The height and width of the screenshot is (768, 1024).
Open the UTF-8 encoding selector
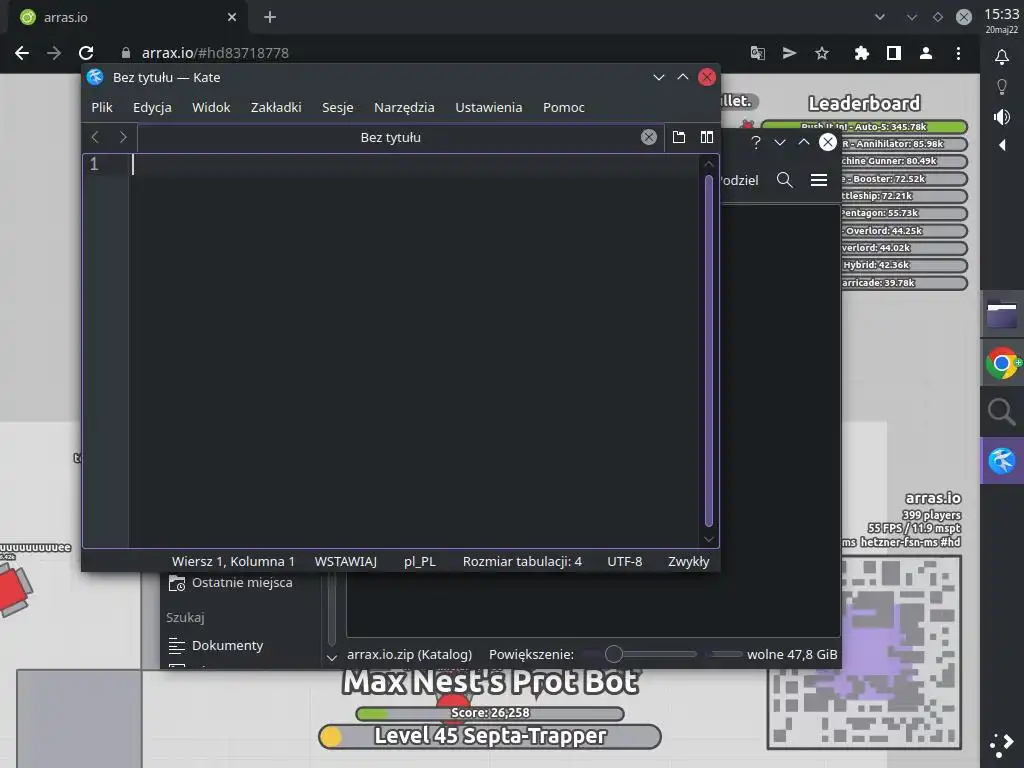pos(624,562)
